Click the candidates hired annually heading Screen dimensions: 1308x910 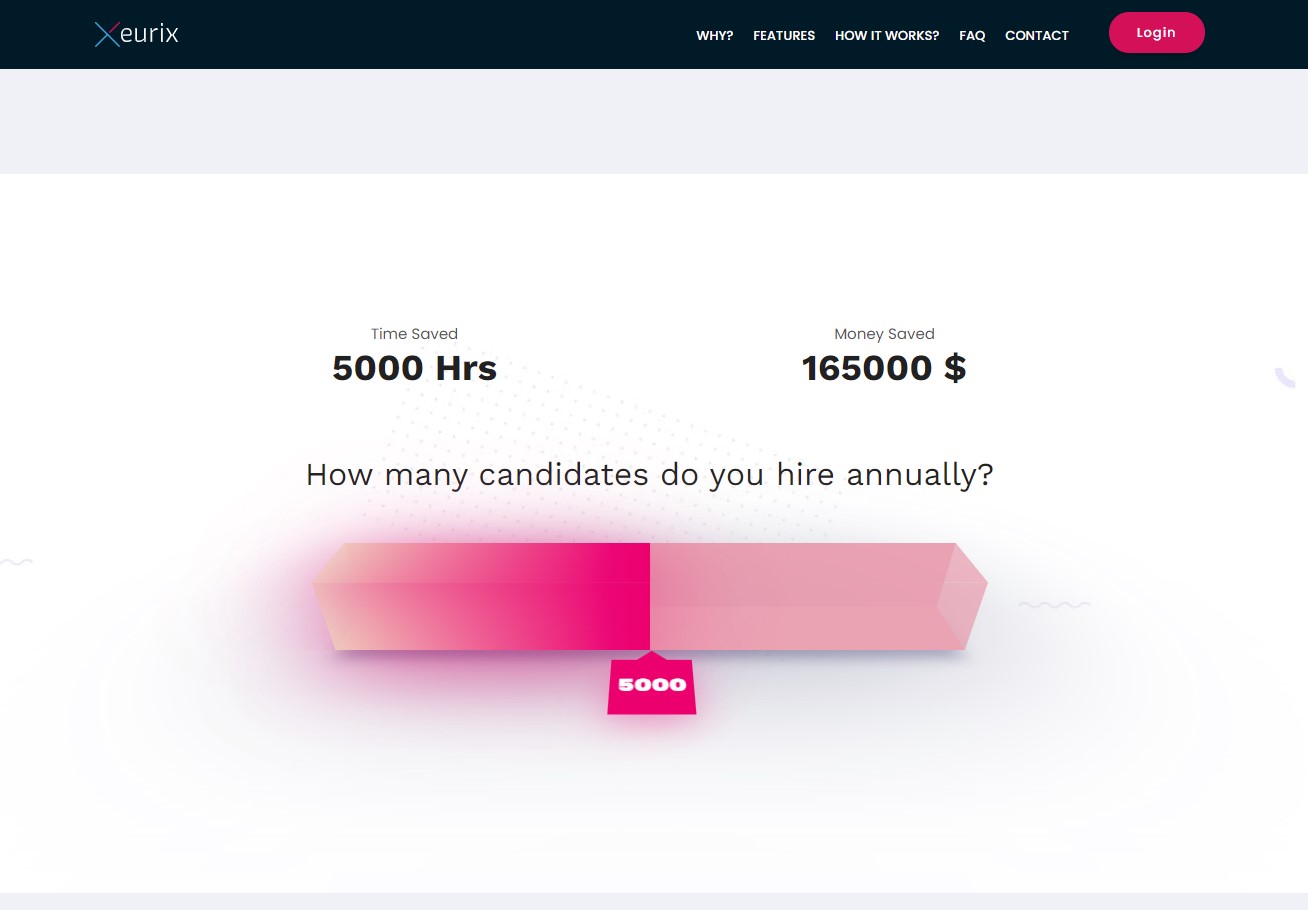click(650, 474)
